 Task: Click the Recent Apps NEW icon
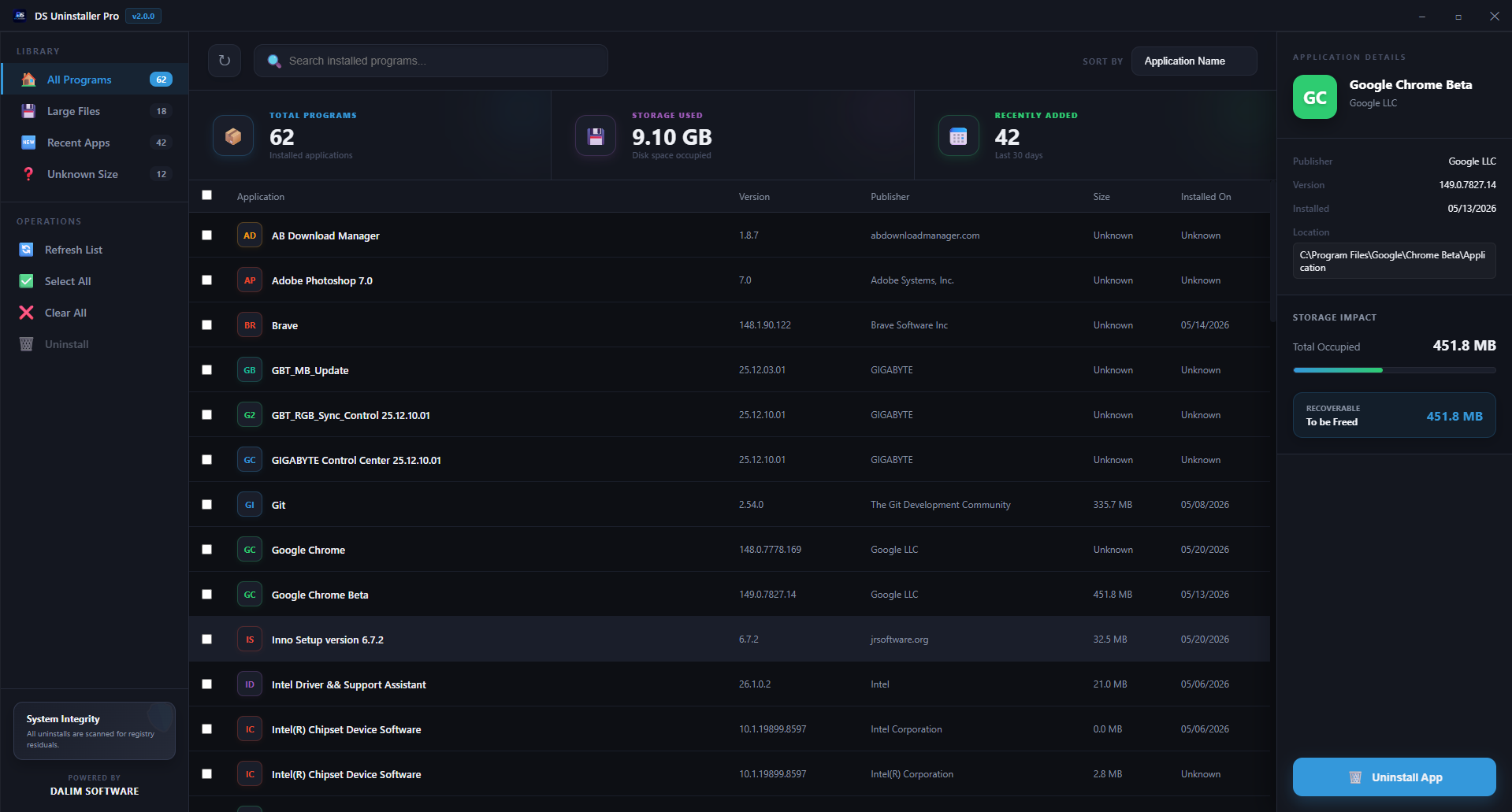click(x=28, y=143)
